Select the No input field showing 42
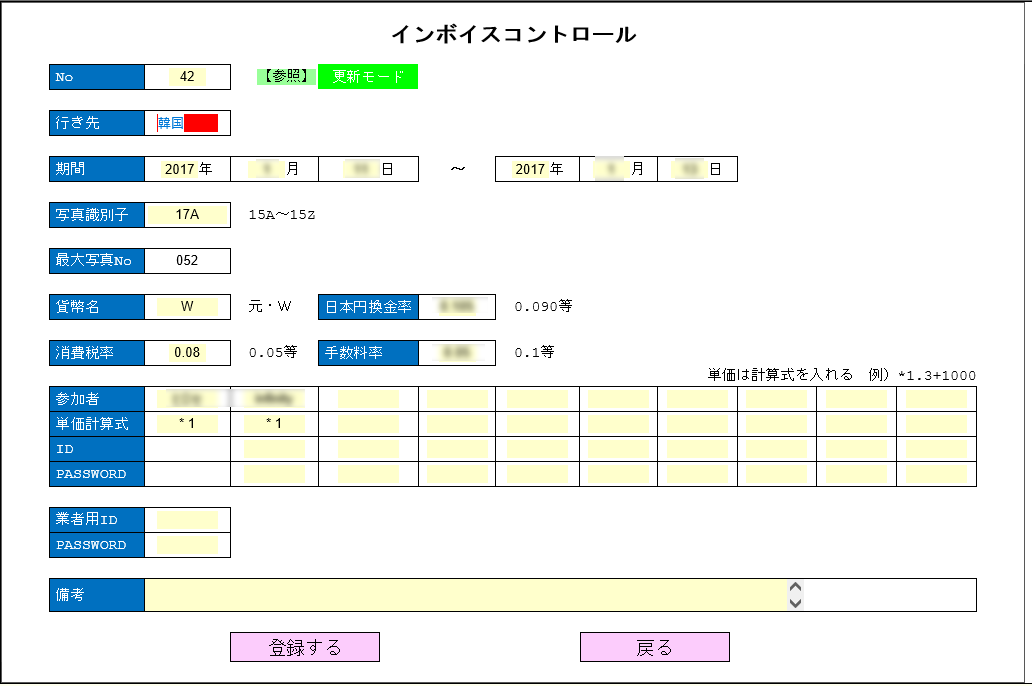 [187, 77]
